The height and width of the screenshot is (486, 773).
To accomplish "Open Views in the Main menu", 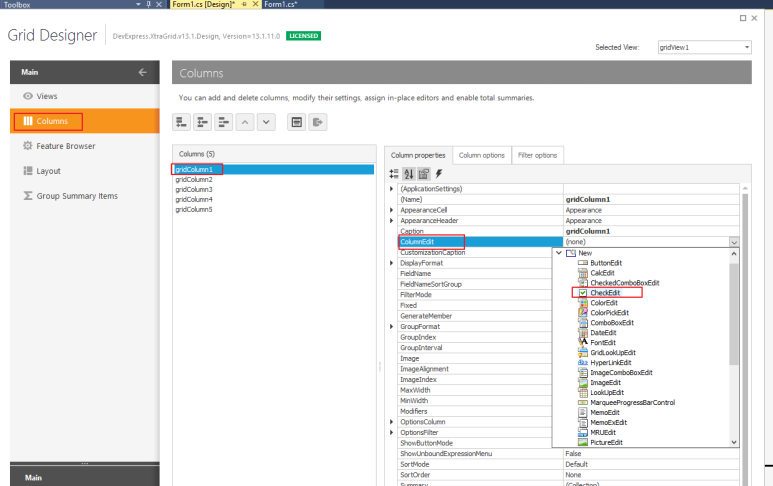I will tap(85, 96).
